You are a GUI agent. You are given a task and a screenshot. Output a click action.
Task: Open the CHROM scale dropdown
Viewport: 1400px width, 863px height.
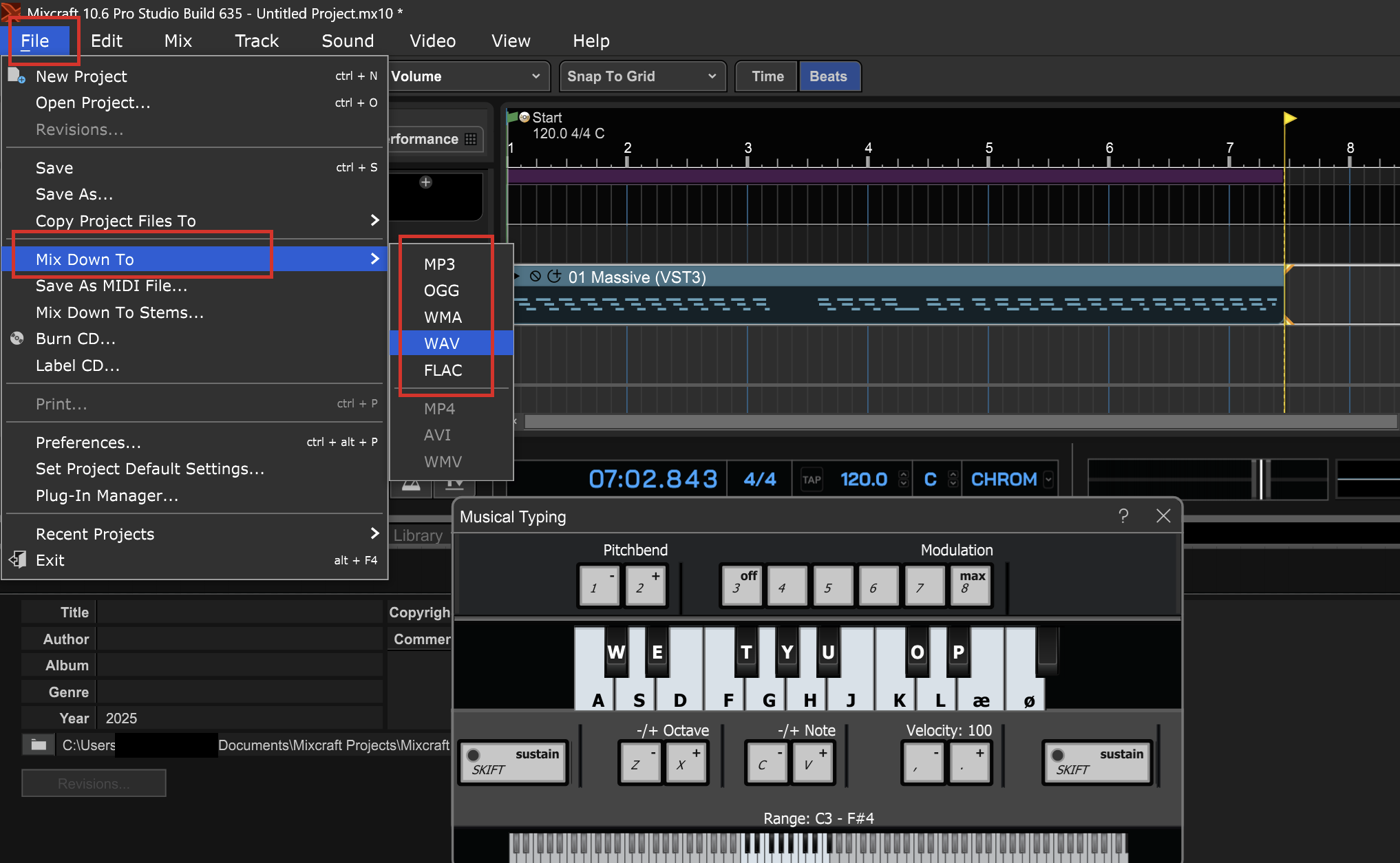[1048, 480]
